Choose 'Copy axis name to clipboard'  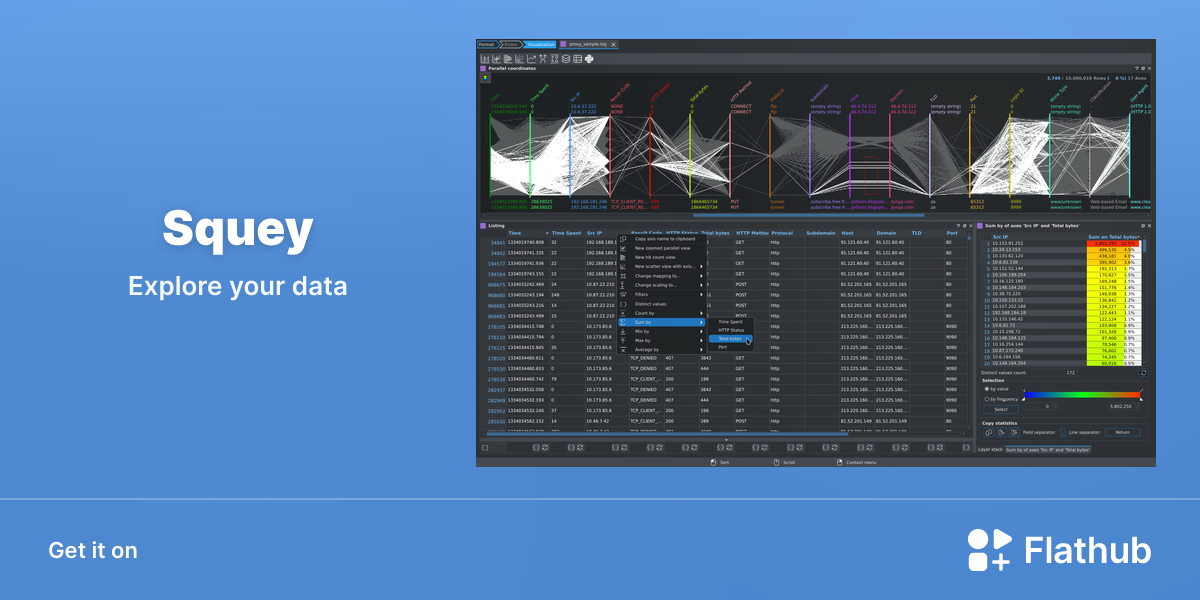664,239
